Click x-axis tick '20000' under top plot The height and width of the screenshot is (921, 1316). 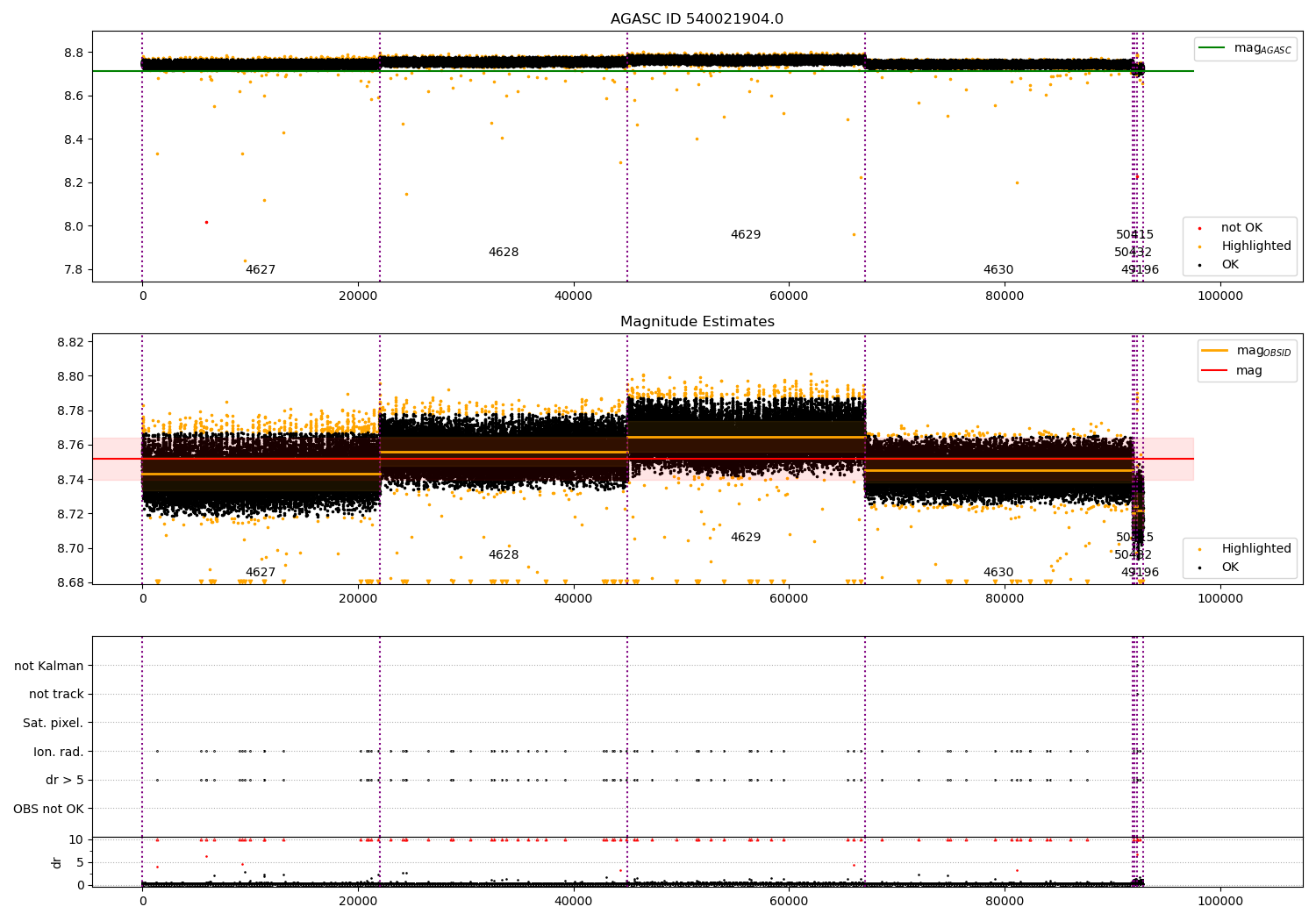[x=358, y=296]
